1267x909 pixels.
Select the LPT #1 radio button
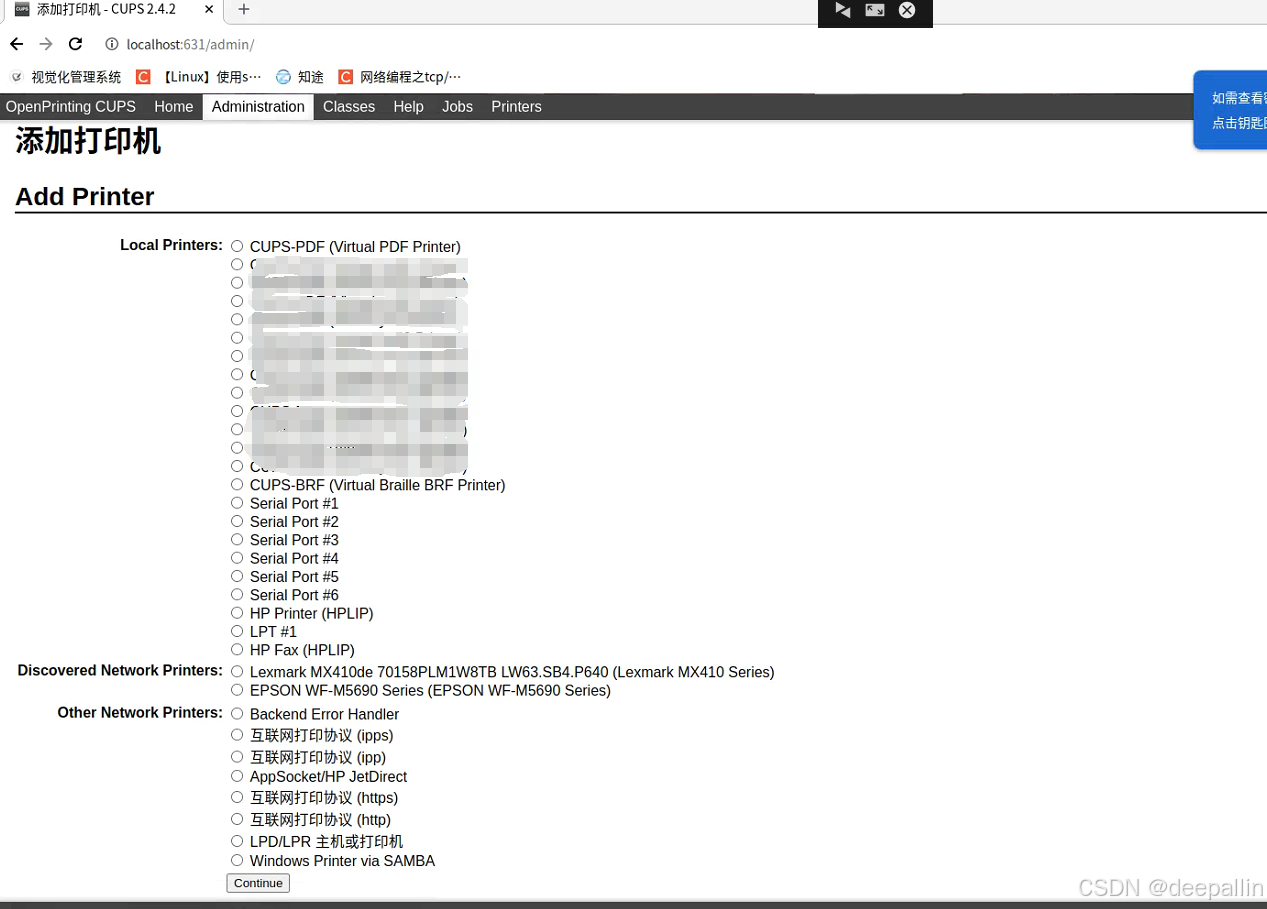pyautogui.click(x=237, y=631)
